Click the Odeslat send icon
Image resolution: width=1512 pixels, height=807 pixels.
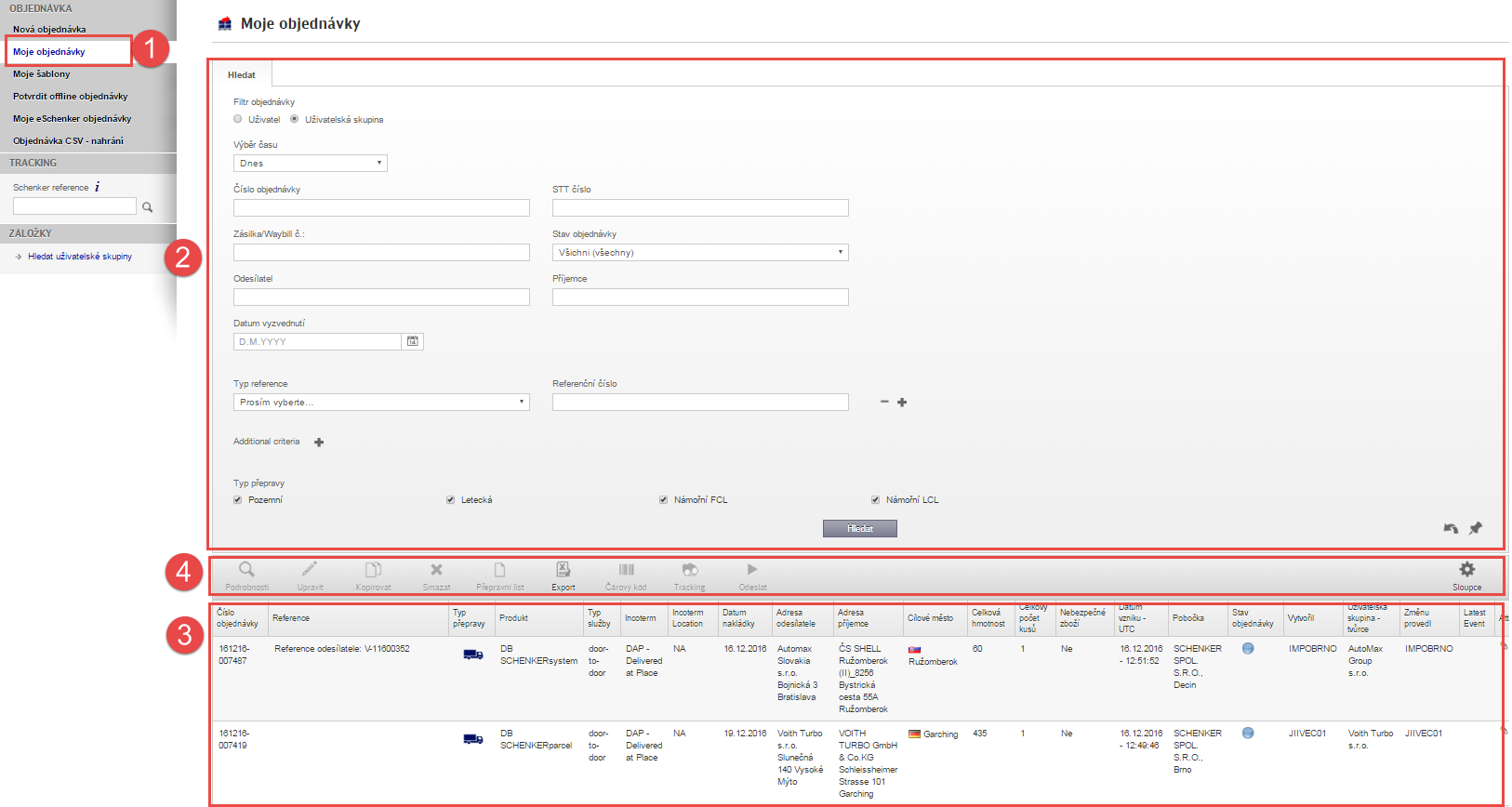[752, 570]
